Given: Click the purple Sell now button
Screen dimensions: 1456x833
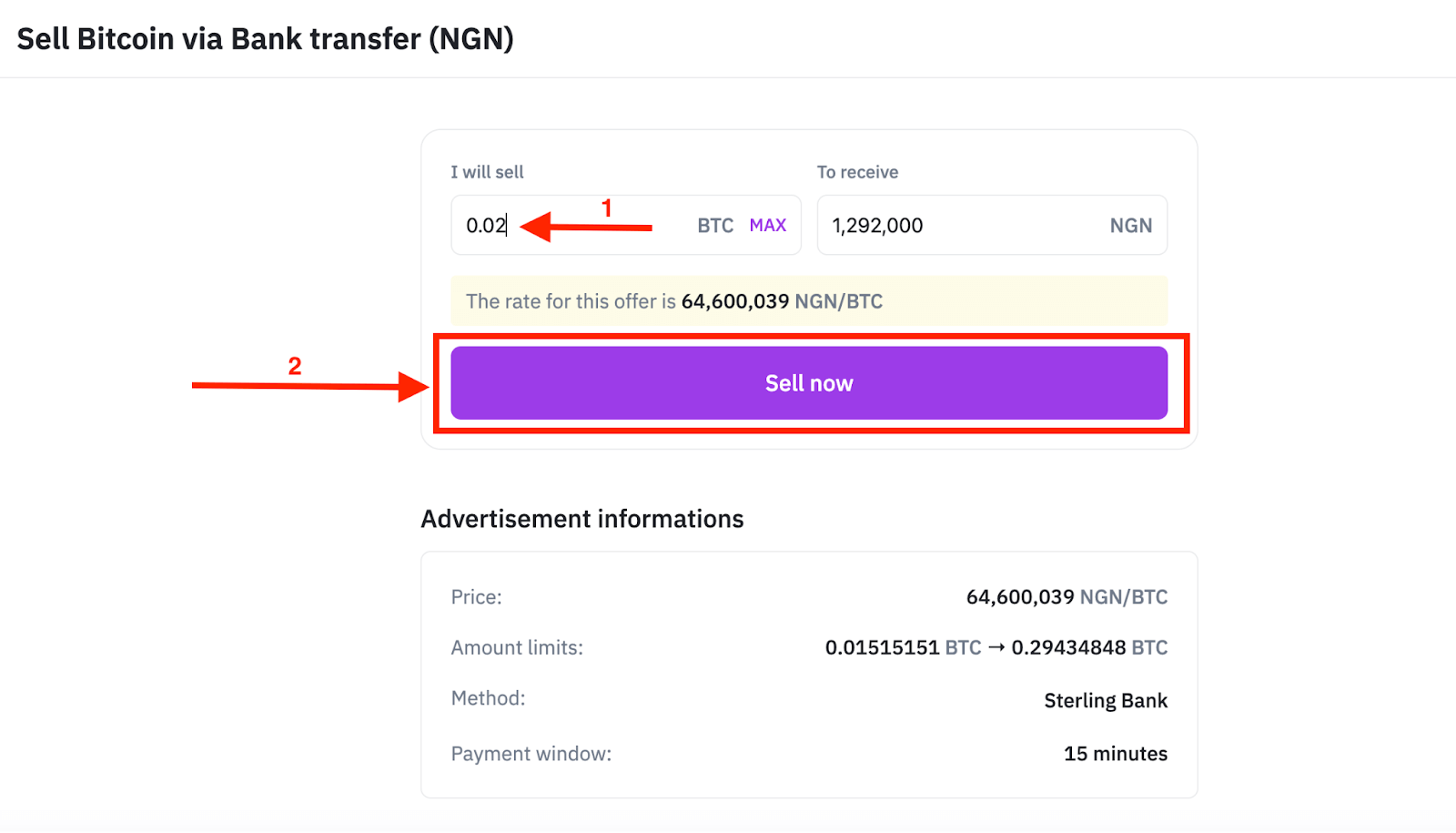Looking at the screenshot, I should tap(808, 383).
